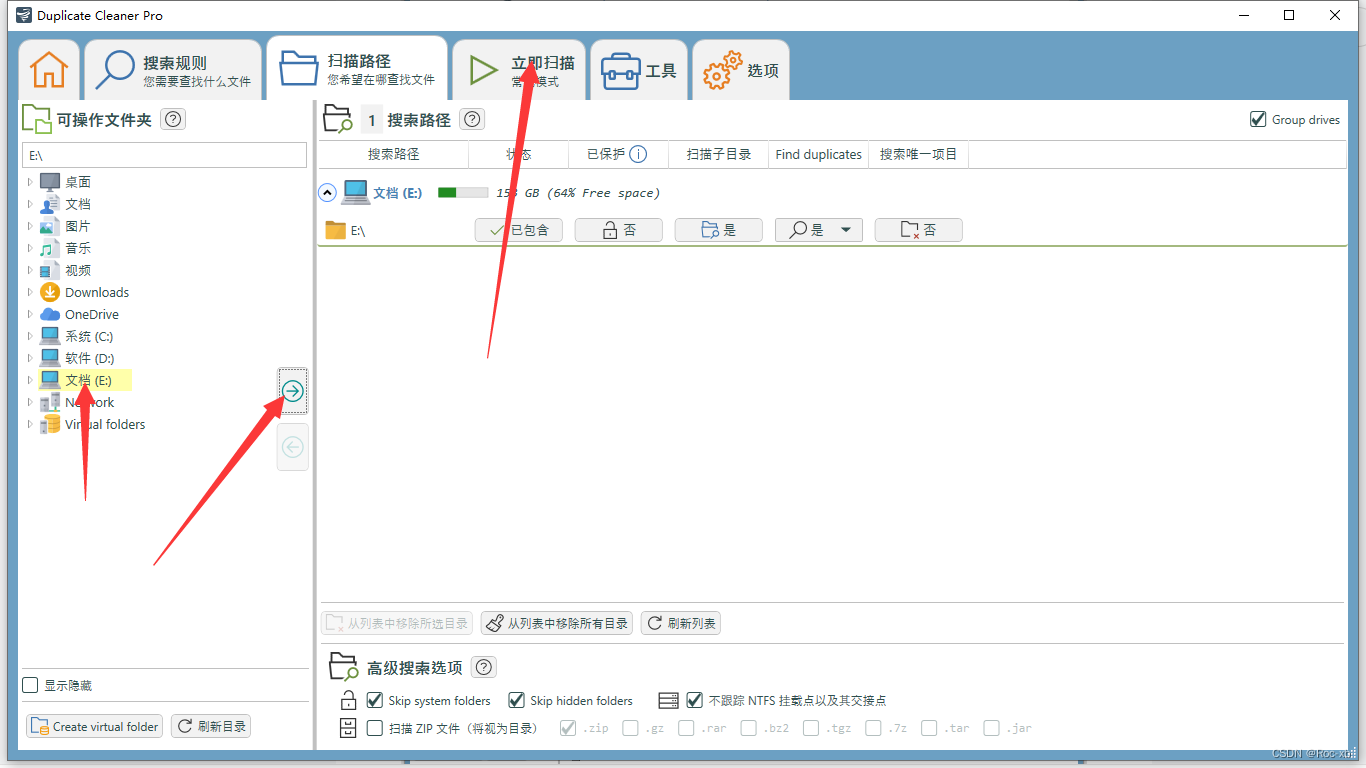Click the 图片 pictures icon

(x=50, y=226)
